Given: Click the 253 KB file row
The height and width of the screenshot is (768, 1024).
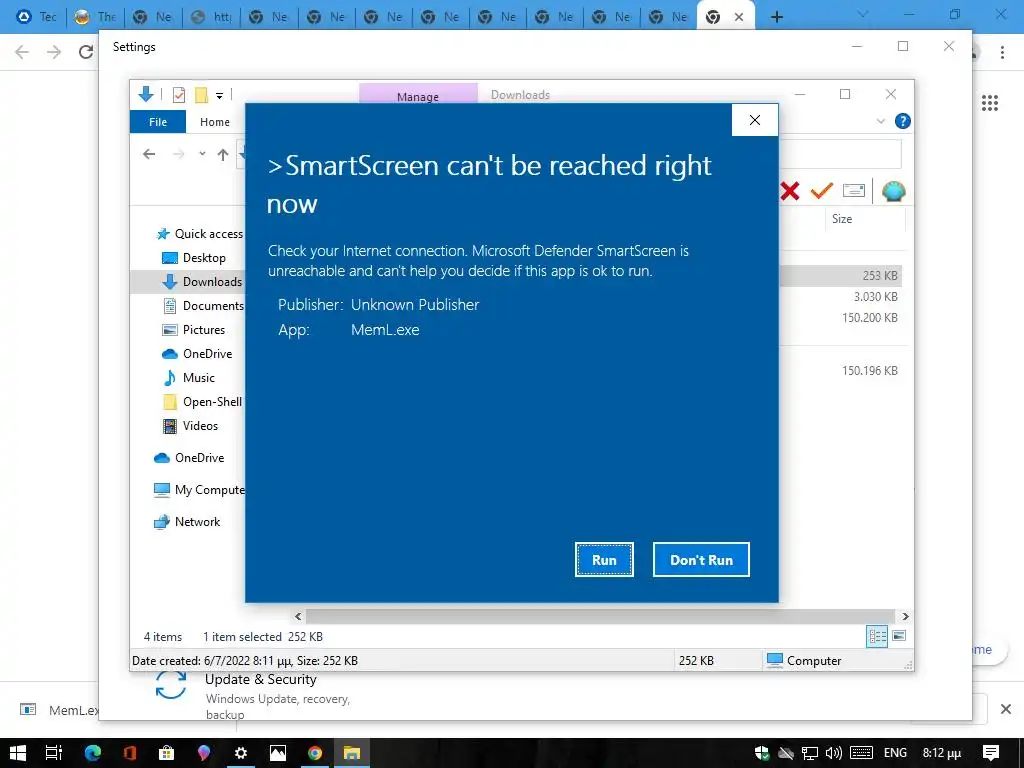Looking at the screenshot, I should [841, 276].
